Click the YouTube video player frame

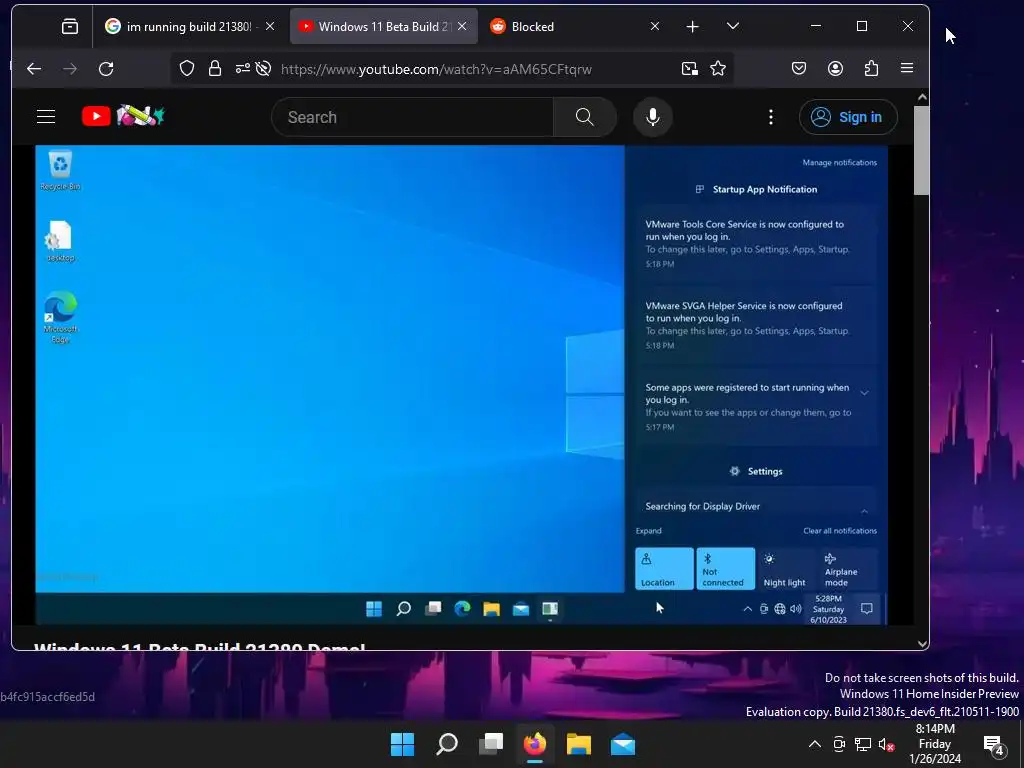point(461,385)
